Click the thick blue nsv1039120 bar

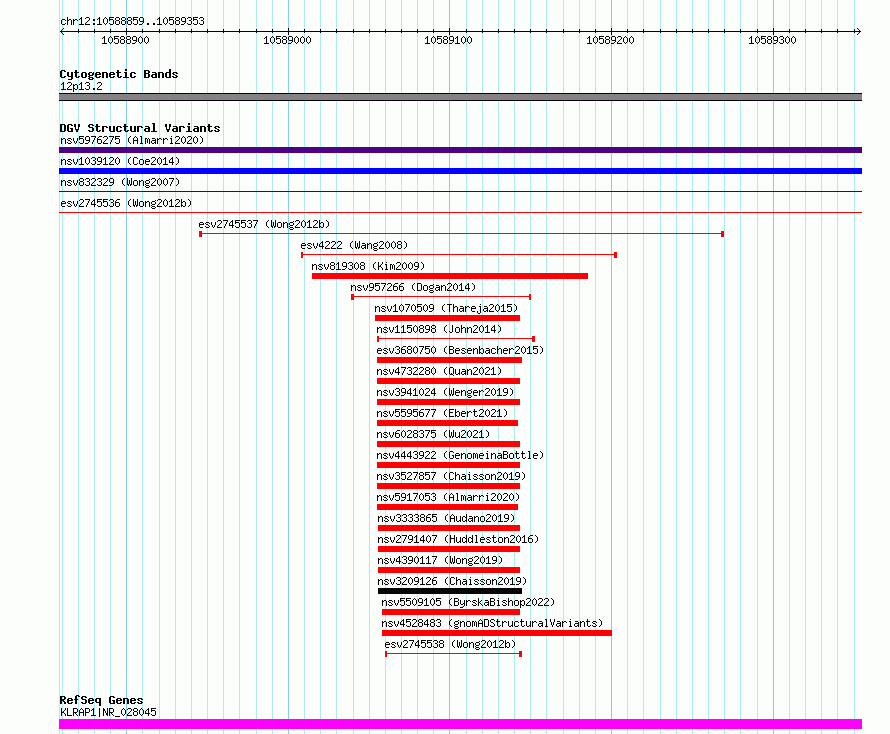[460, 171]
